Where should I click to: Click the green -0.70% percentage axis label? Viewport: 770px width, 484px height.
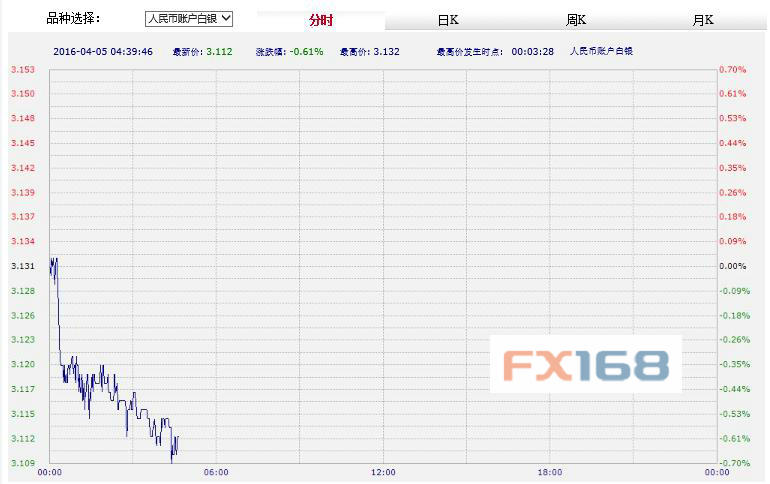[733, 463]
